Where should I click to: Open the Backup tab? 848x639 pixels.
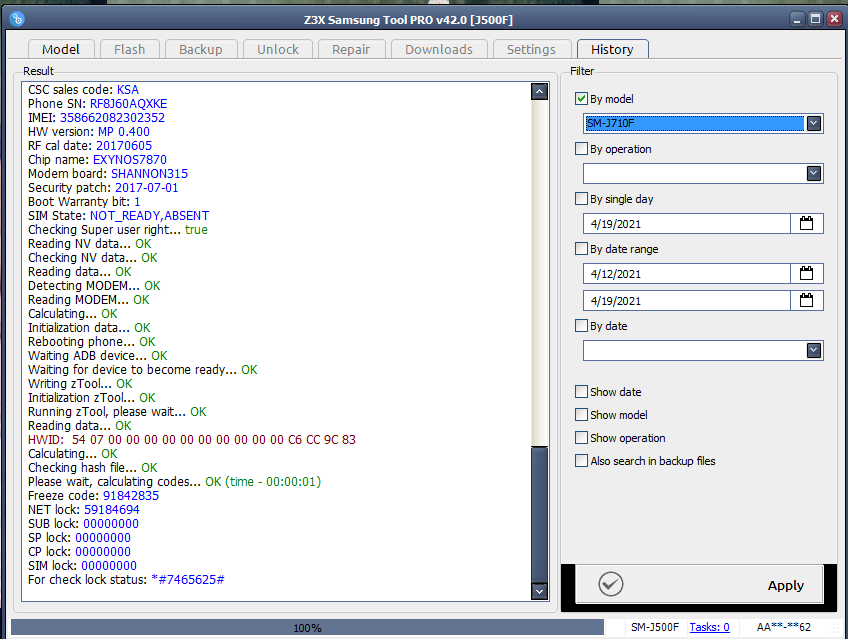click(x=201, y=49)
